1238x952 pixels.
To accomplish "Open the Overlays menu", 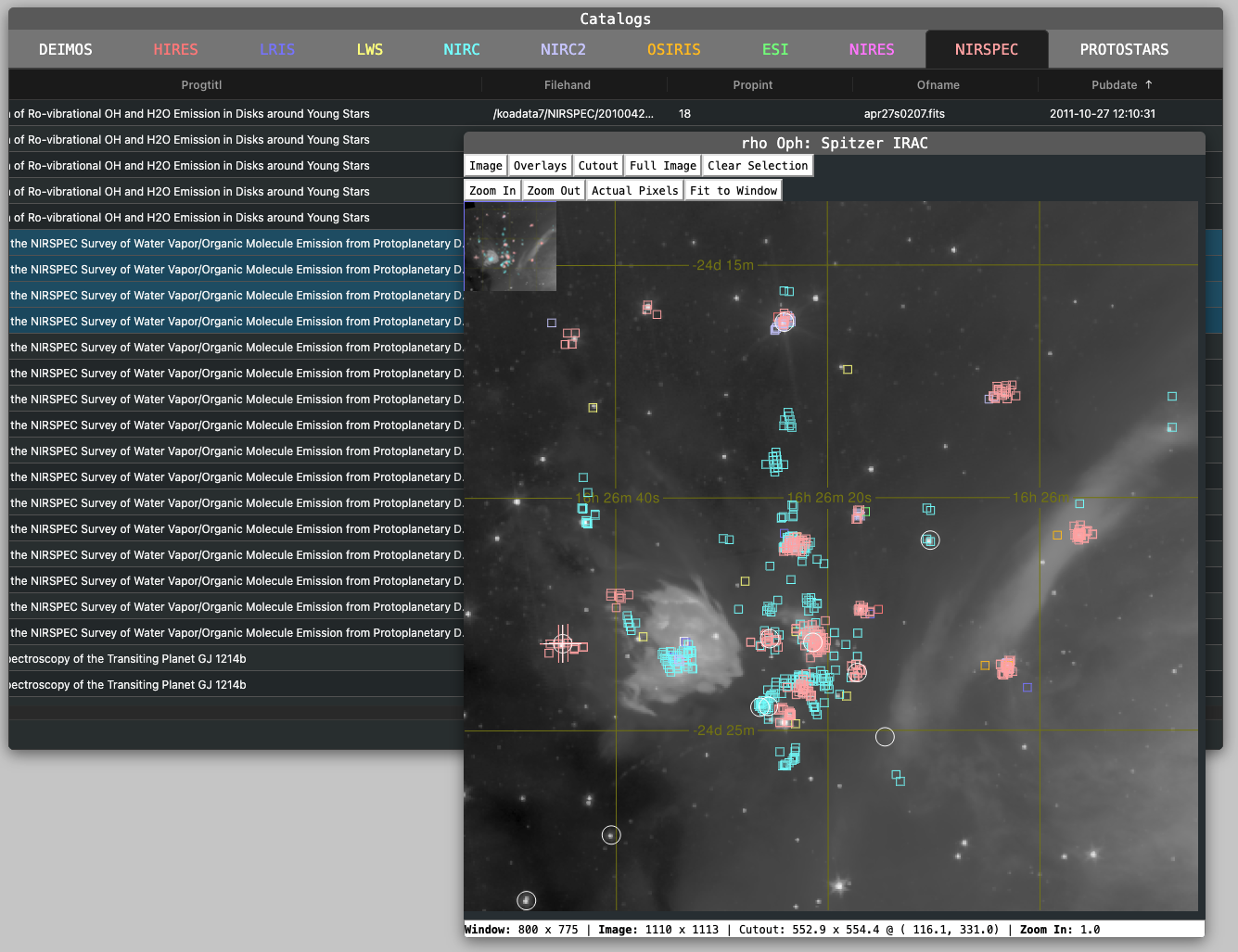I will click(540, 166).
